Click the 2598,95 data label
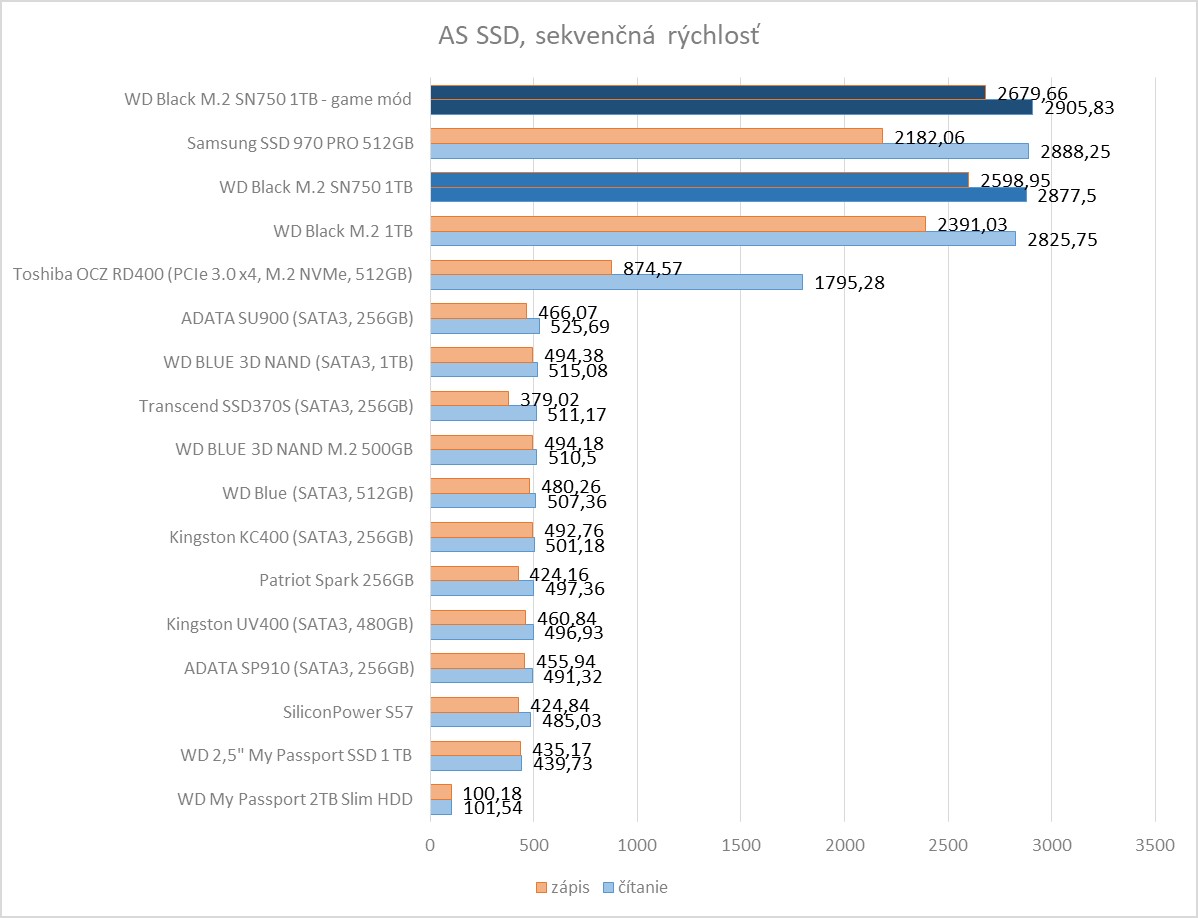This screenshot has height=918, width=1198. pos(1015,181)
